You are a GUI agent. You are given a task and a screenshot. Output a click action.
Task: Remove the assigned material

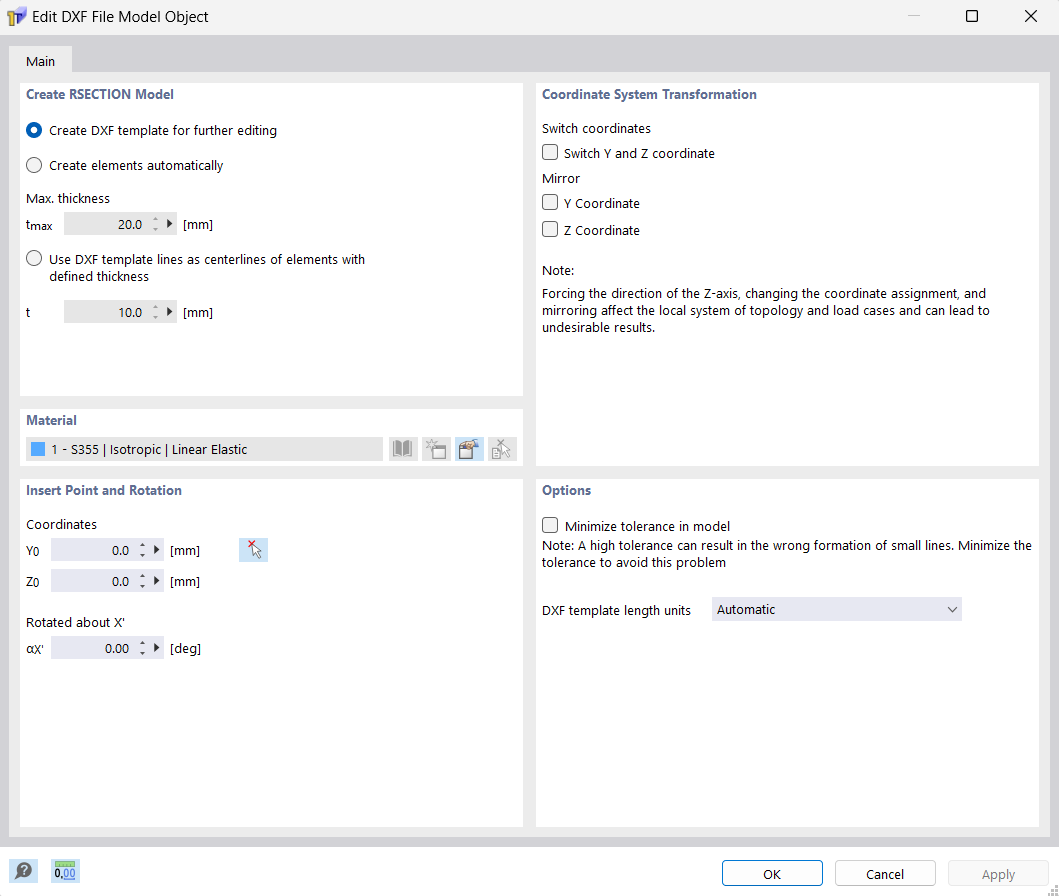point(501,448)
